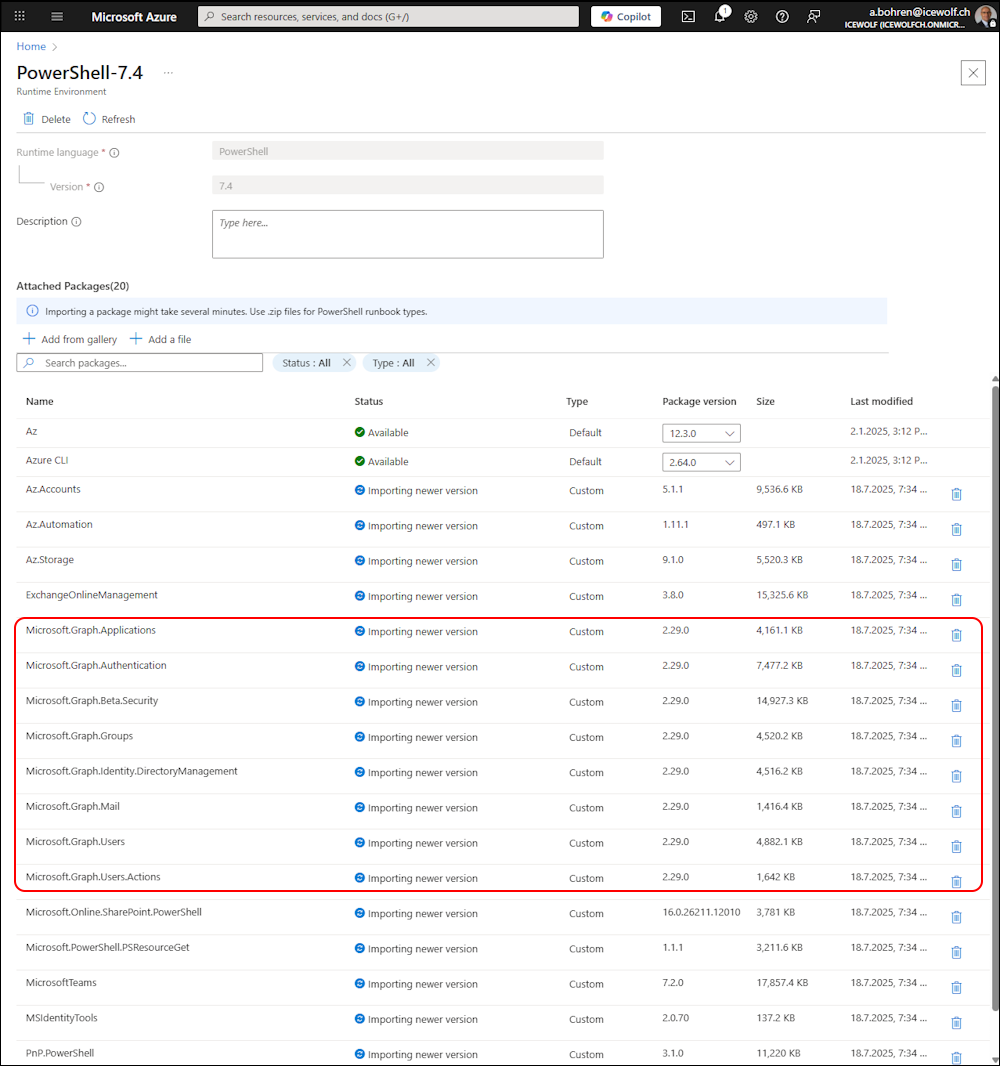Image resolution: width=1000 pixels, height=1066 pixels.
Task: Open the feedback icon in top bar
Action: coord(813,16)
